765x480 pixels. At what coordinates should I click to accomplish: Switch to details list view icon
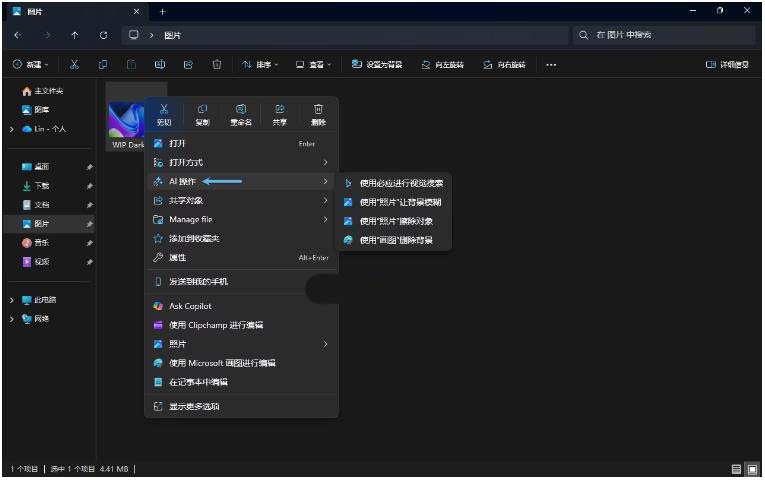tap(737, 469)
